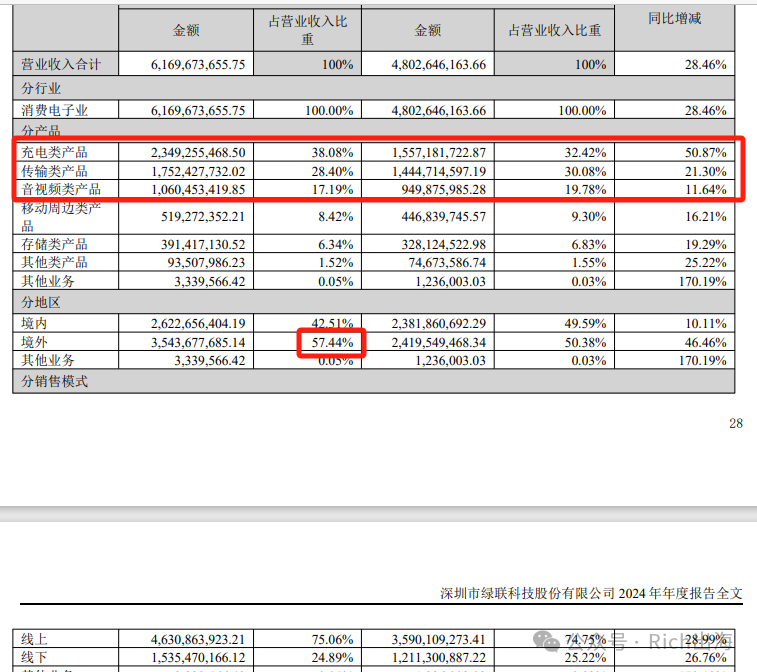Select the 25.22% growth cell for 其他类产品
Viewport: 757px width, 672px height.
(x=706, y=263)
